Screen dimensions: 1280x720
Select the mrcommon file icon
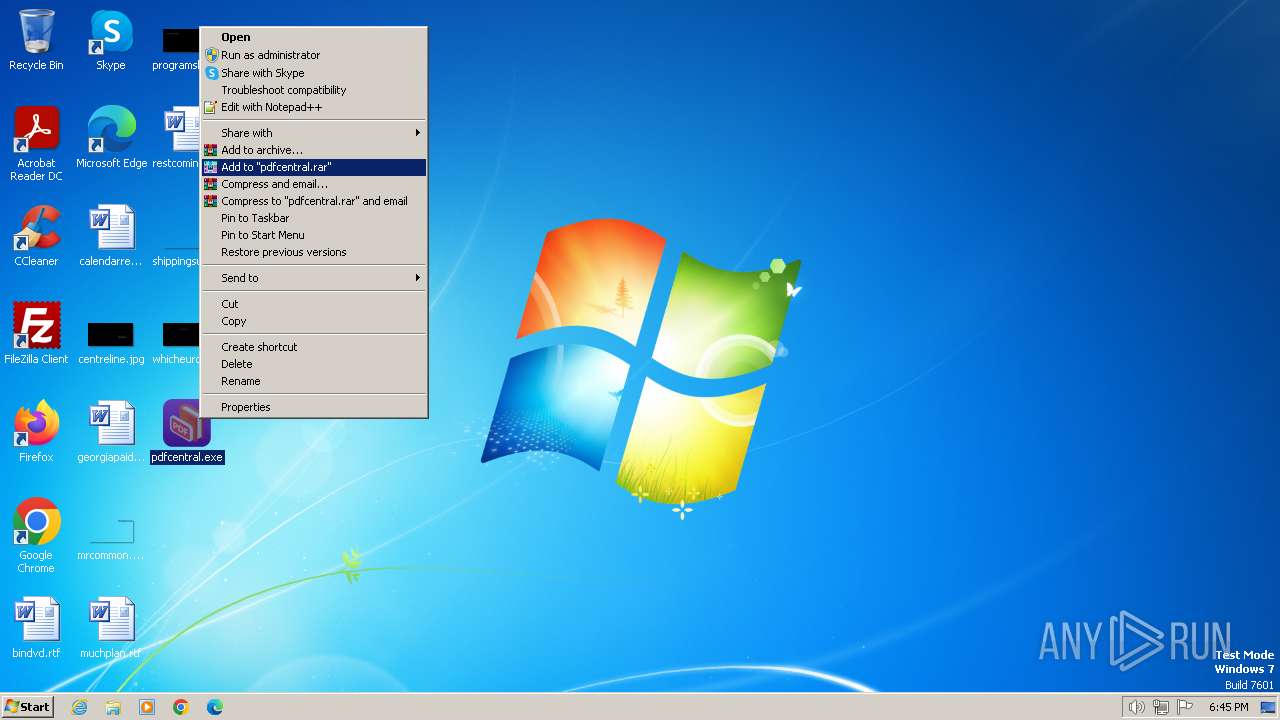(111, 539)
